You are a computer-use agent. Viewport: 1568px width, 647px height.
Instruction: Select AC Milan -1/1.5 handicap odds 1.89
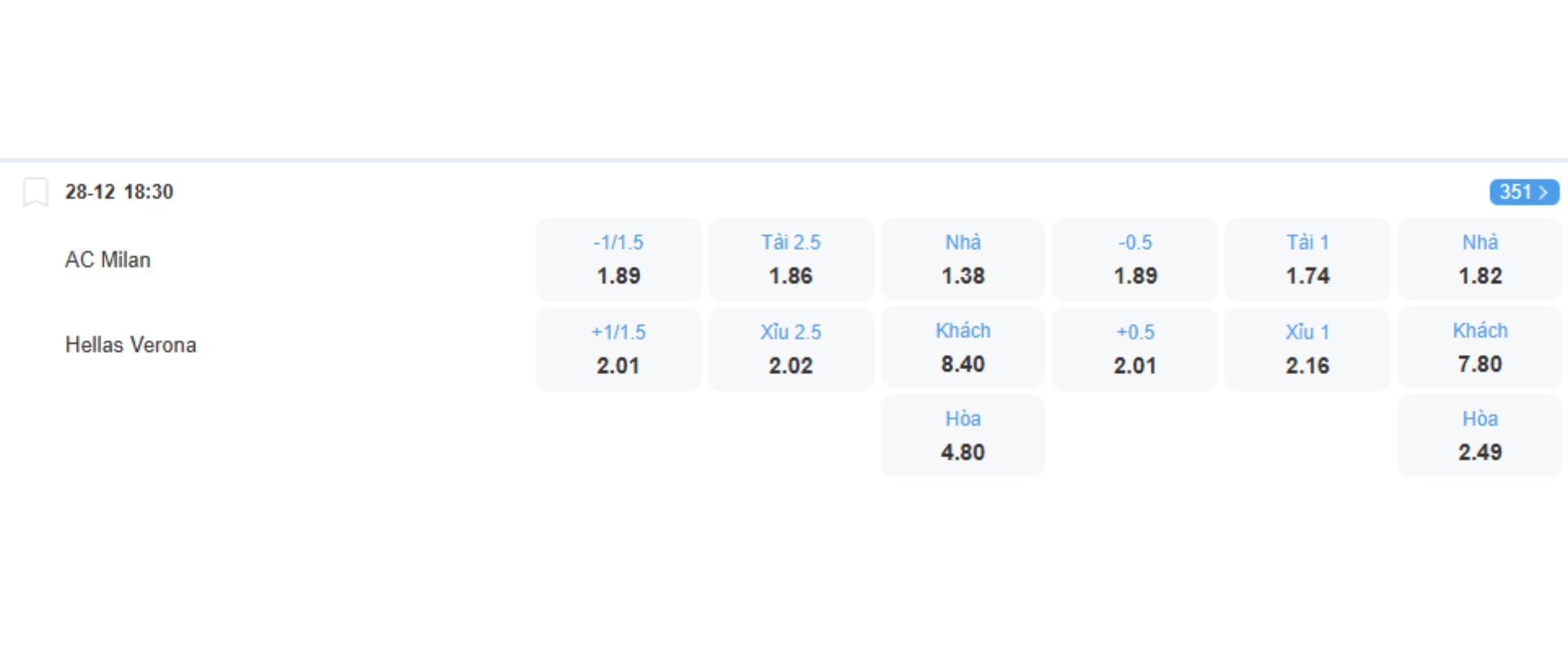(618, 260)
